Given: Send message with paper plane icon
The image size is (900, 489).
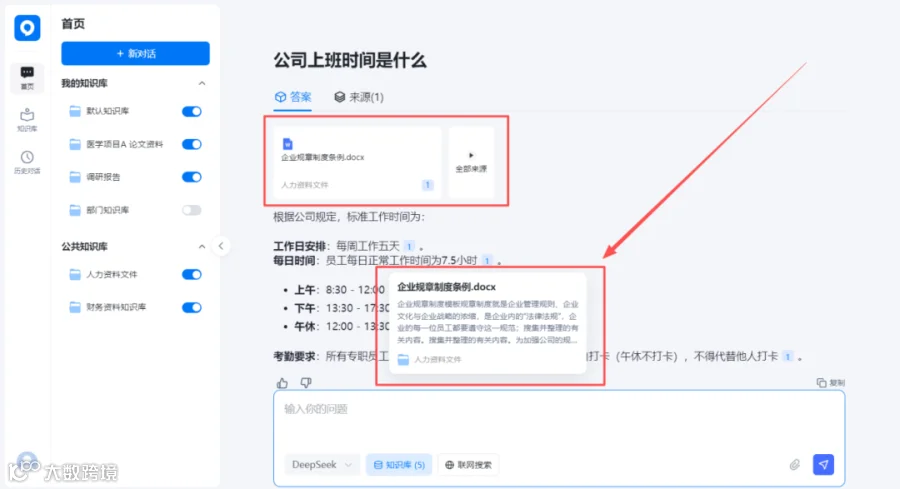Looking at the screenshot, I should point(823,464).
